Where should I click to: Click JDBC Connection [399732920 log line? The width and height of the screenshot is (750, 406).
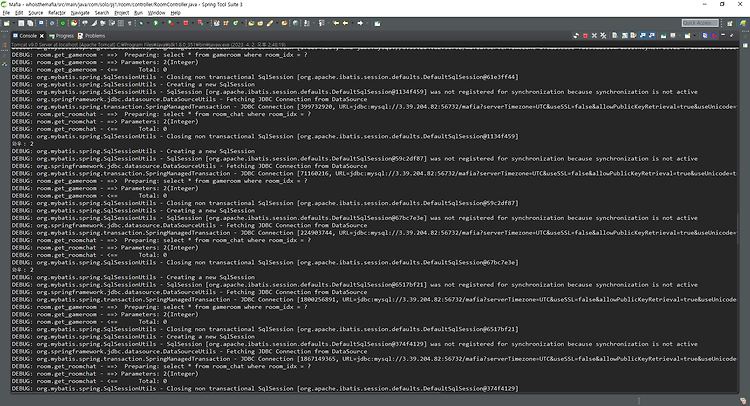[374, 106]
